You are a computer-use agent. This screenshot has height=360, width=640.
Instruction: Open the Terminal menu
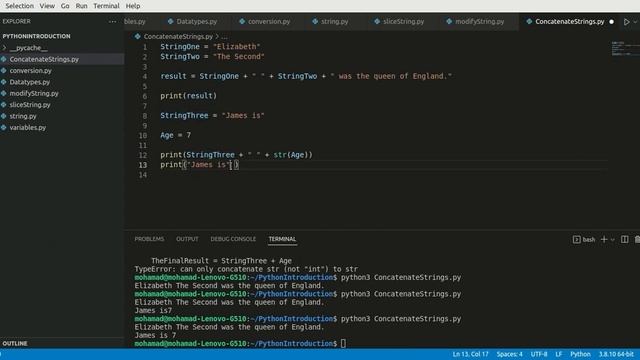pos(106,6)
